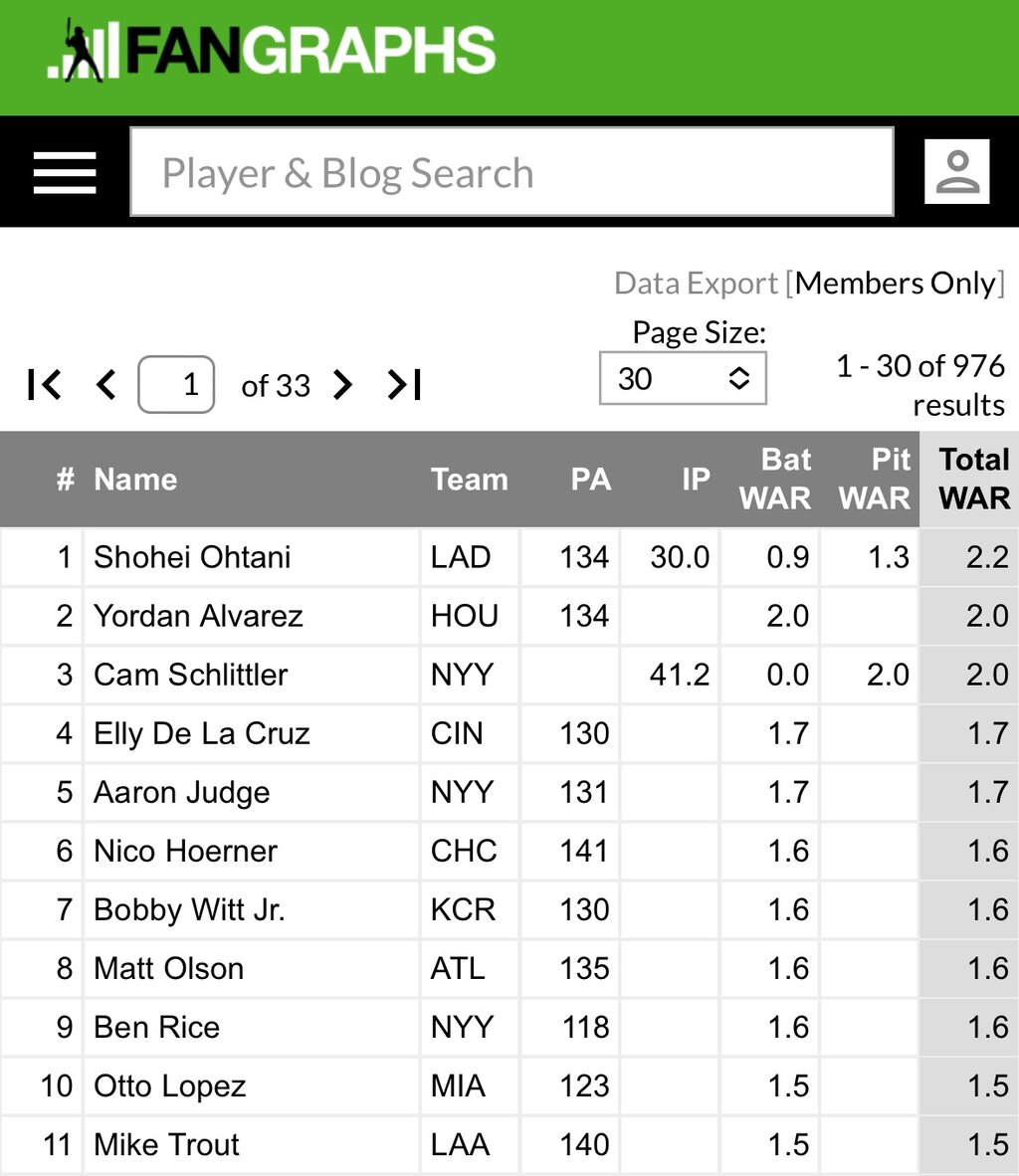Sort the table by Total WAR column

(x=973, y=479)
